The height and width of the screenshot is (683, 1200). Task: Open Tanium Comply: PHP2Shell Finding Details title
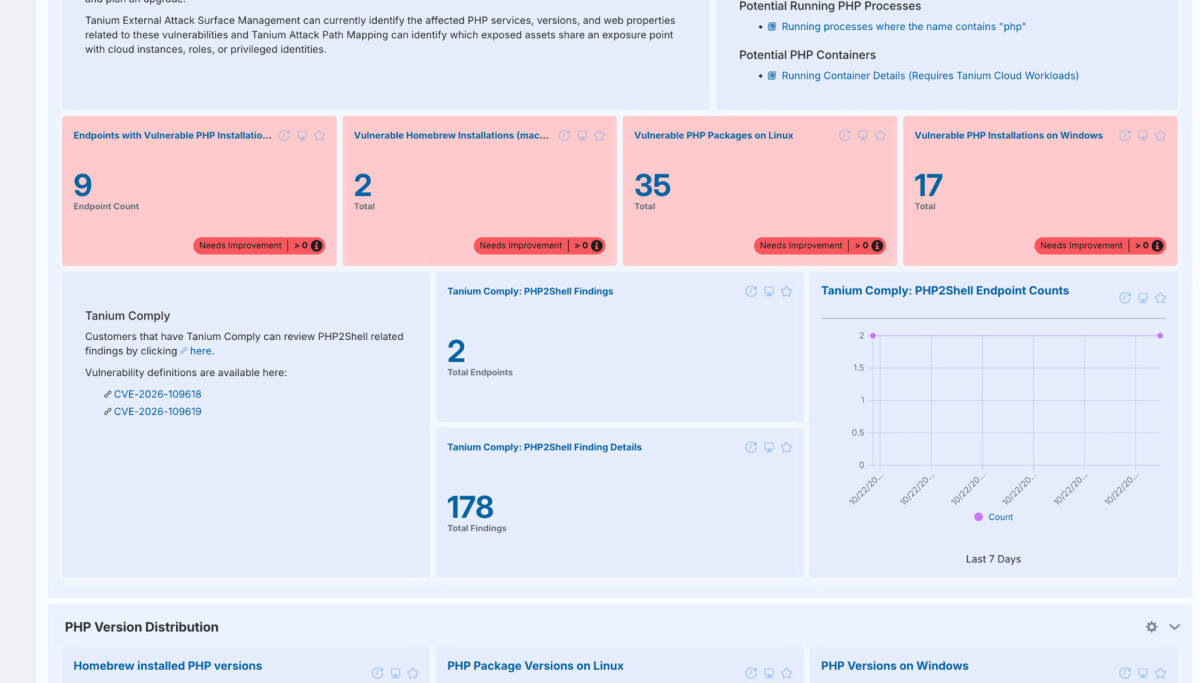coord(544,448)
